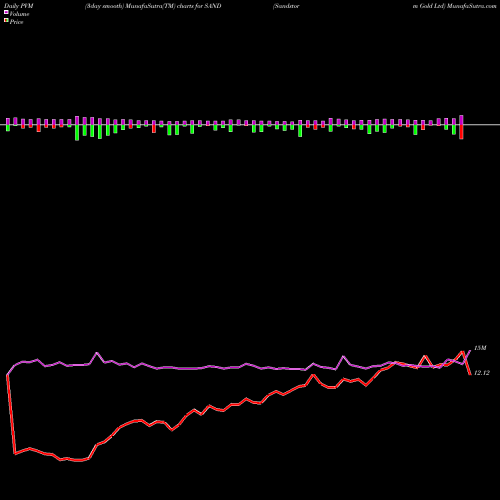Click the green-red Price legend swatch
The width and height of the screenshot is (500, 500).
[6, 21]
